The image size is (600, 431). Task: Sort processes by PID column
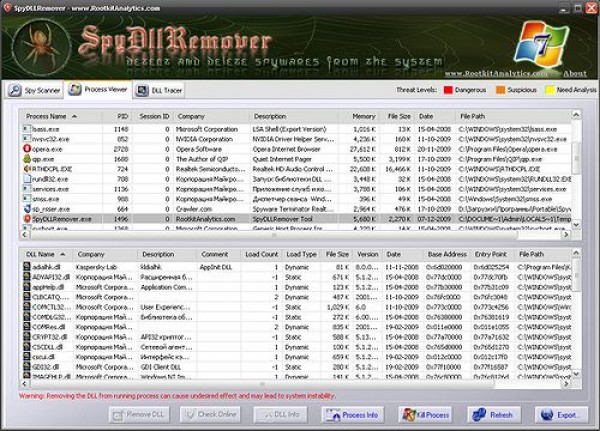(x=117, y=116)
